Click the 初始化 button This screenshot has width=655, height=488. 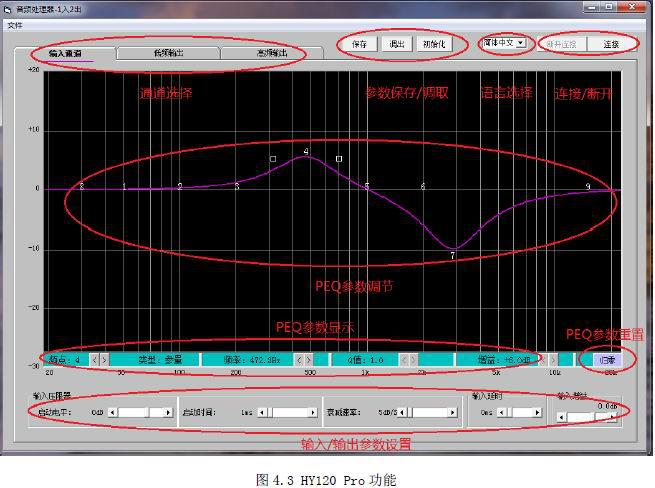(x=435, y=44)
